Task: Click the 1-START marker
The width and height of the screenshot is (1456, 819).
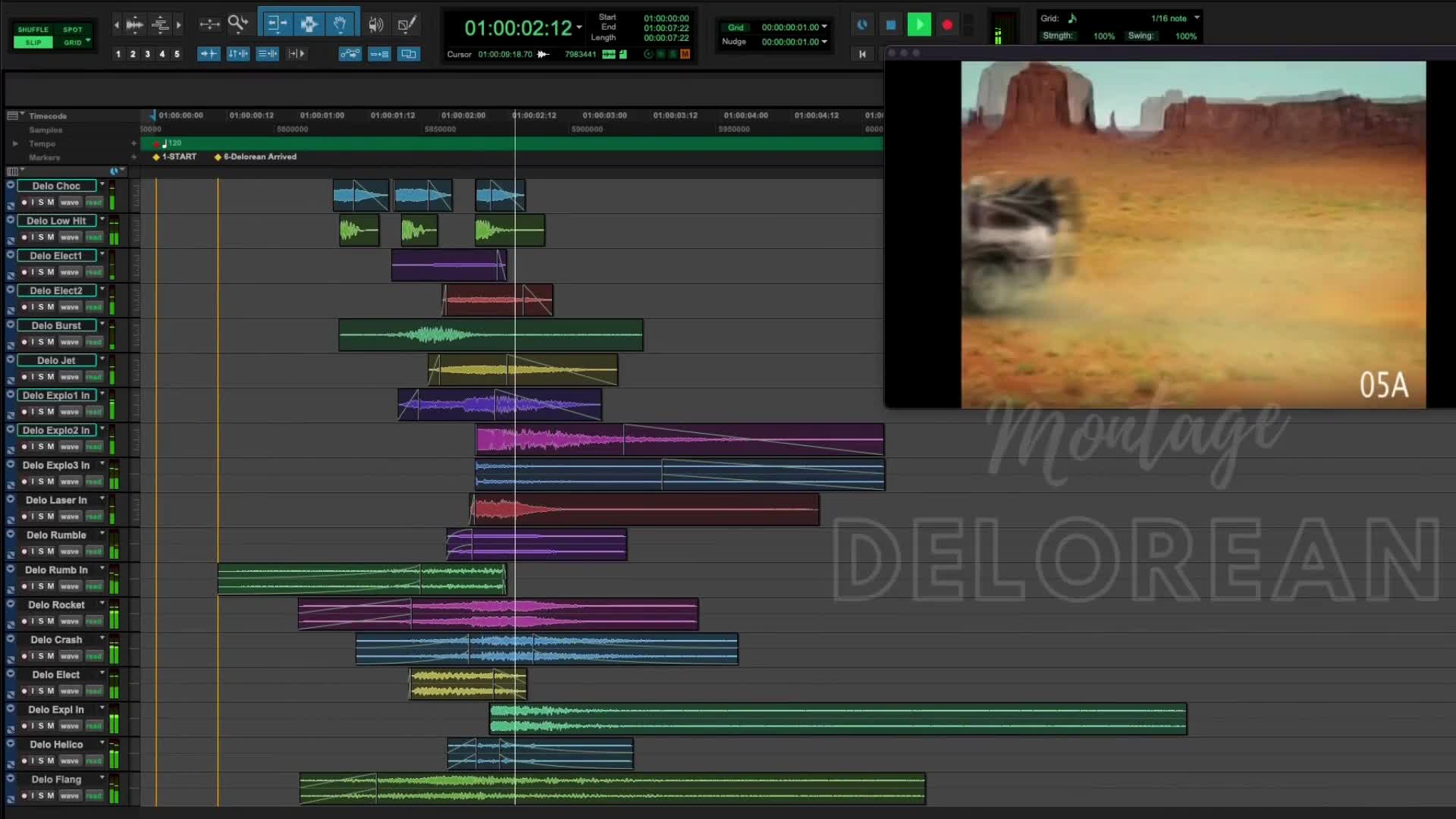Action: click(x=174, y=157)
